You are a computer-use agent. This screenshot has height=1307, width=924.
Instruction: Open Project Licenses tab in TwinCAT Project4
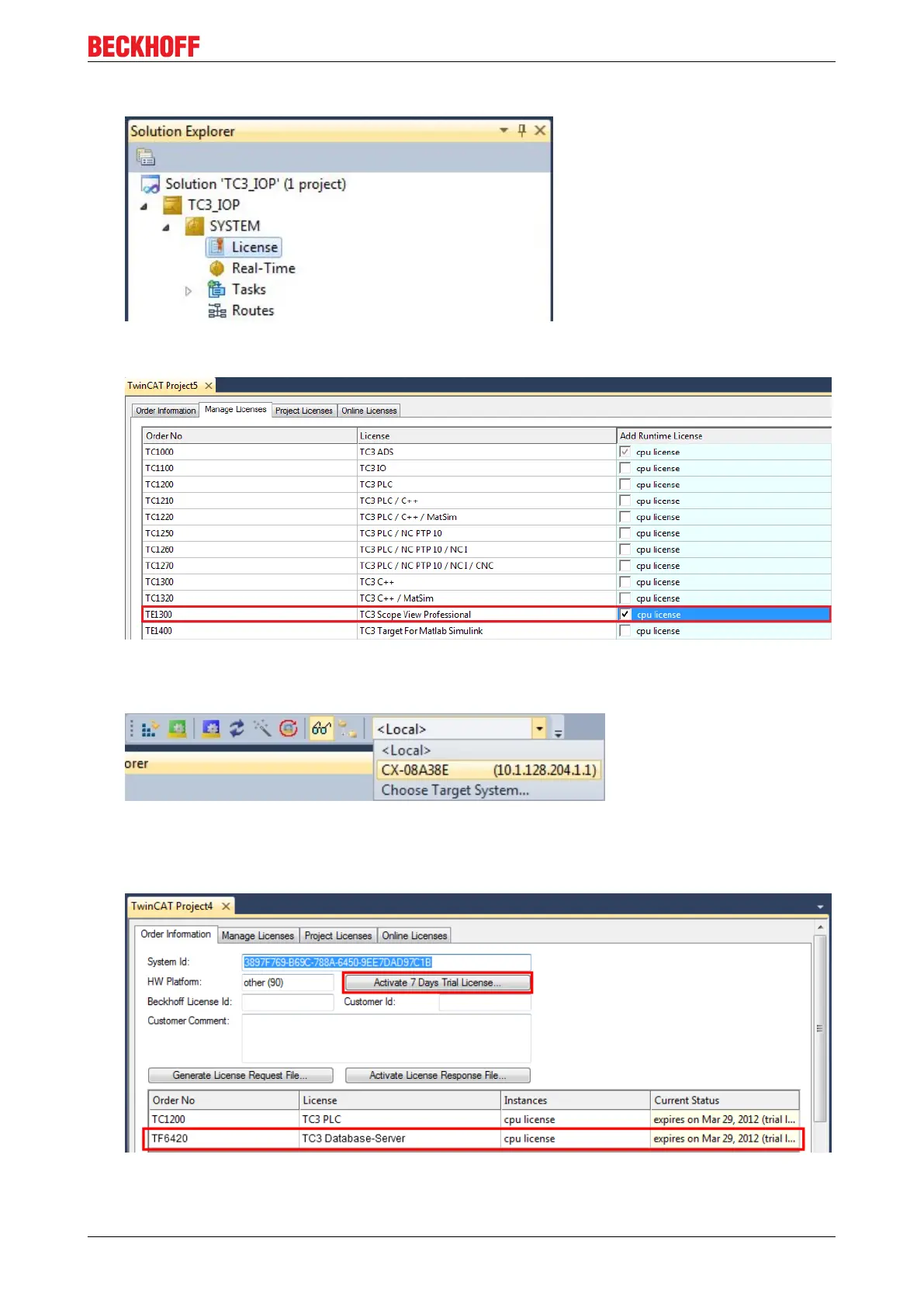pyautogui.click(x=337, y=936)
